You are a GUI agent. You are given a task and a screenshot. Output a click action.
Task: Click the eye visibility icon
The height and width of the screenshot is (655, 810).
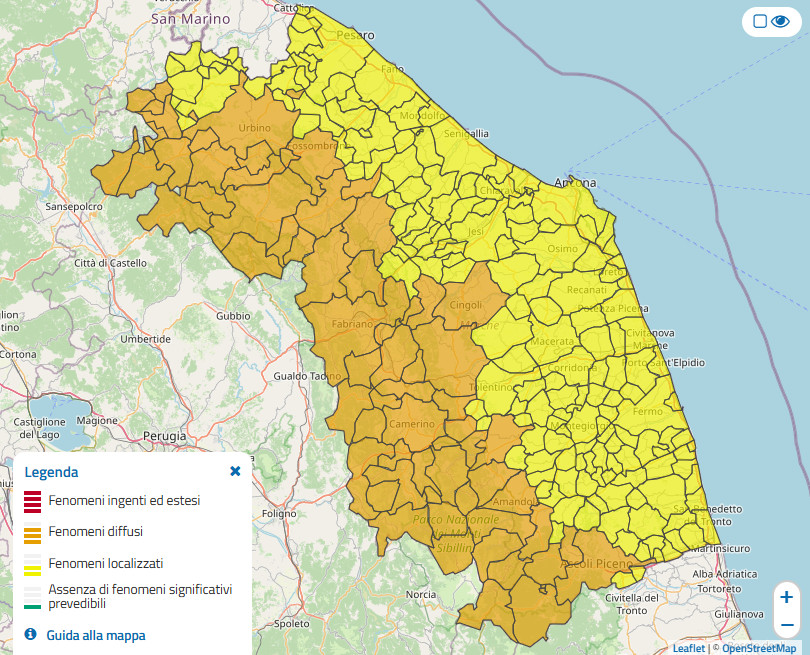(780, 21)
